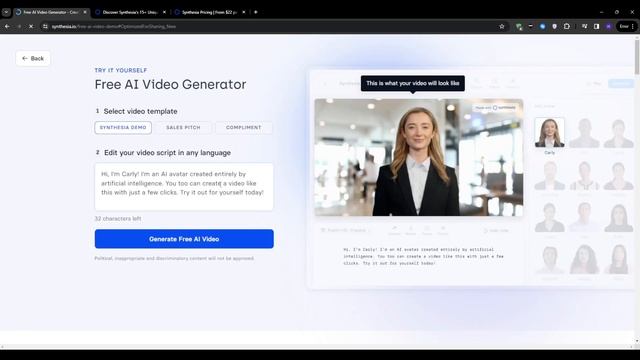Open the Extensions puzzle-piece menu

567,26
